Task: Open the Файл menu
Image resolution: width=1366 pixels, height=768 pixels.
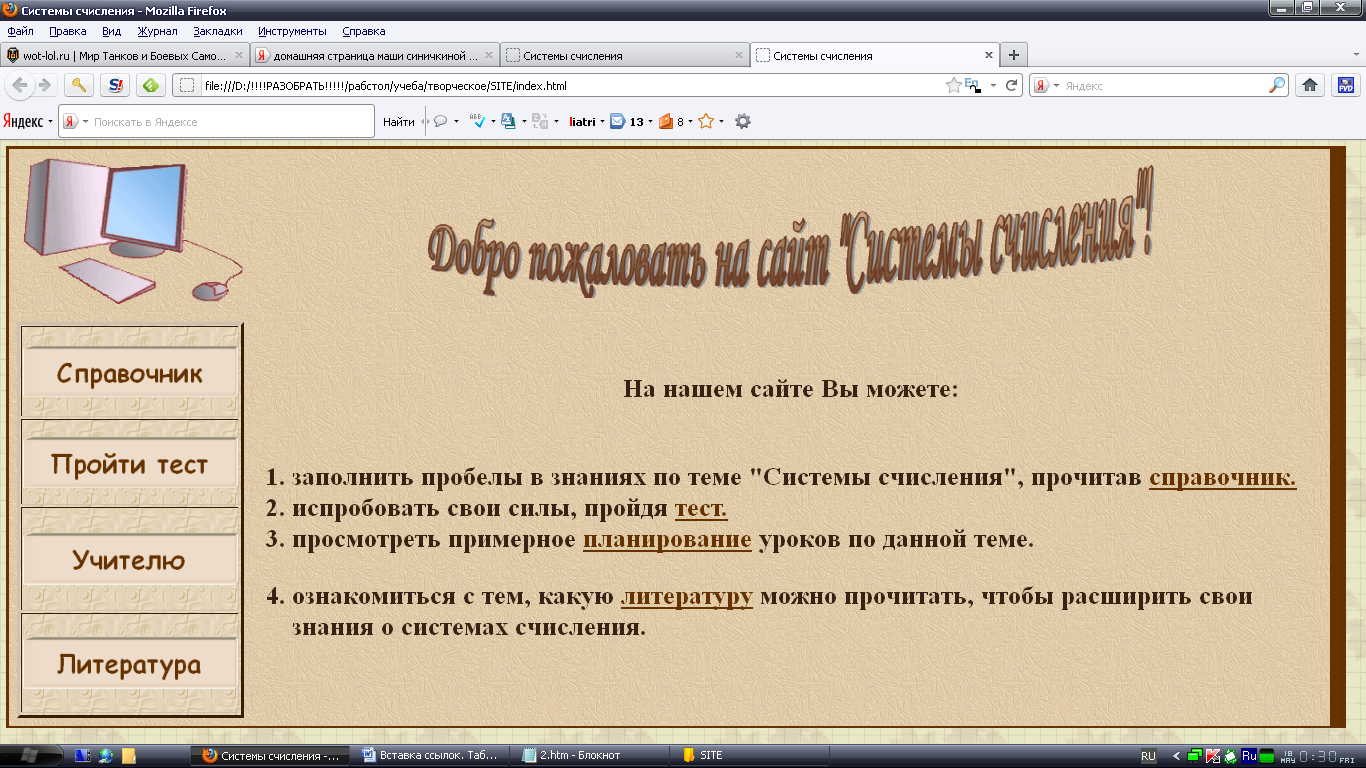Action: (20, 31)
